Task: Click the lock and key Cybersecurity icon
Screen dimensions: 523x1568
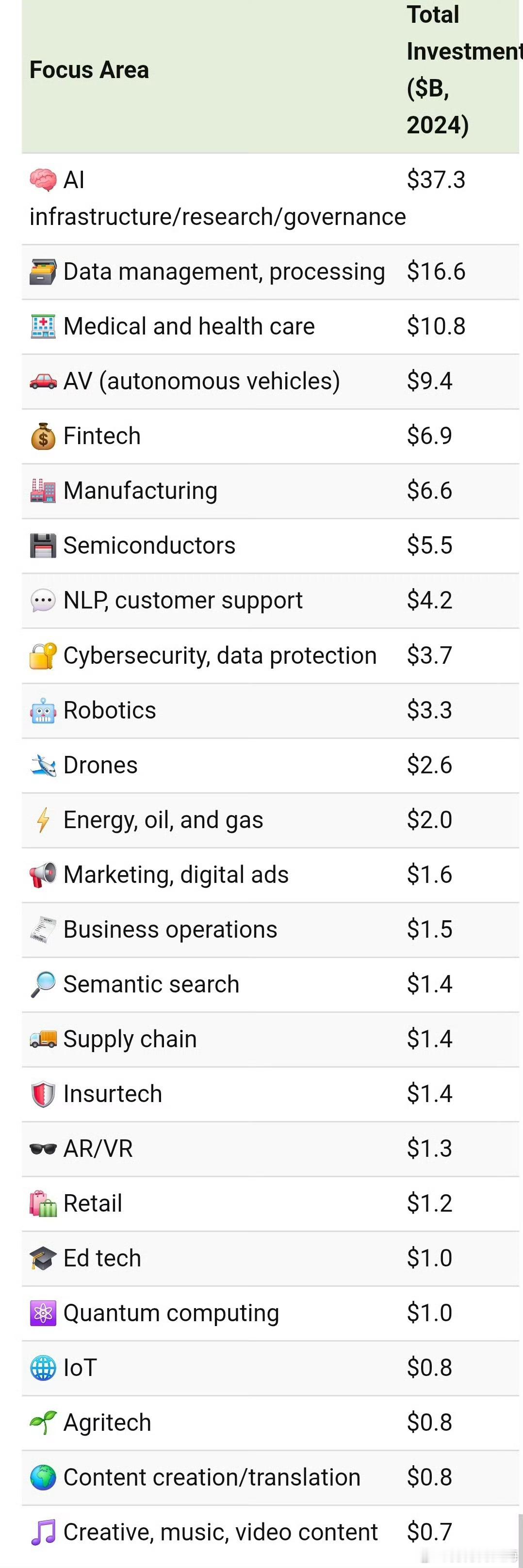Action: (43, 656)
